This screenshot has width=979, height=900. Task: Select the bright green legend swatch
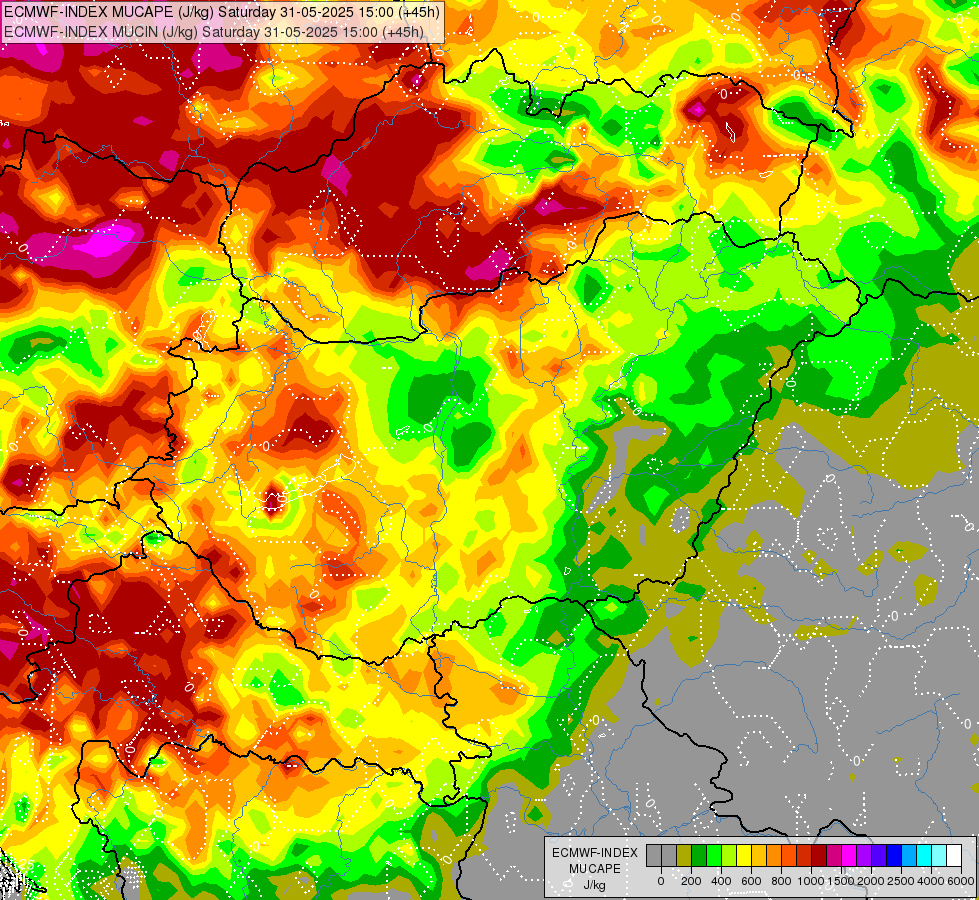tap(714, 856)
